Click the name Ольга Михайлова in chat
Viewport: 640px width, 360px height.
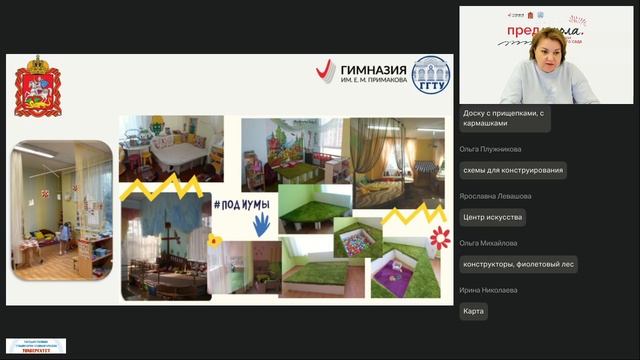488,243
